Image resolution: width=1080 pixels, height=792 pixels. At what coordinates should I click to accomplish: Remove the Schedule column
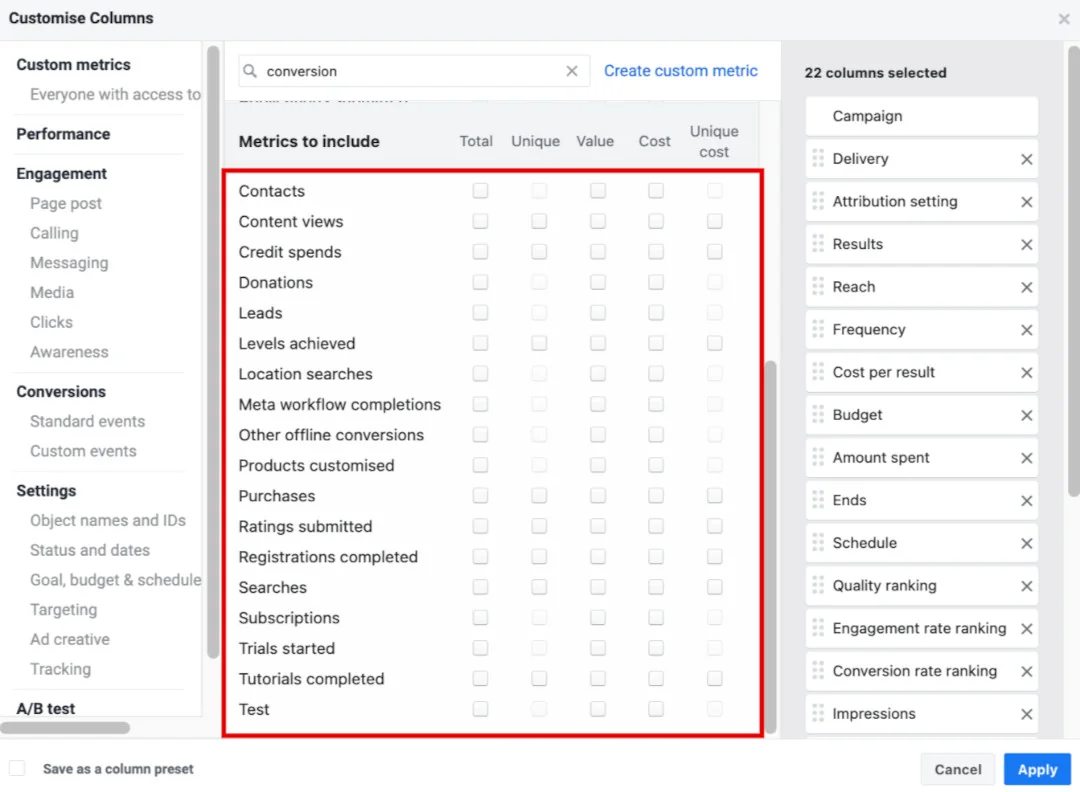1026,543
